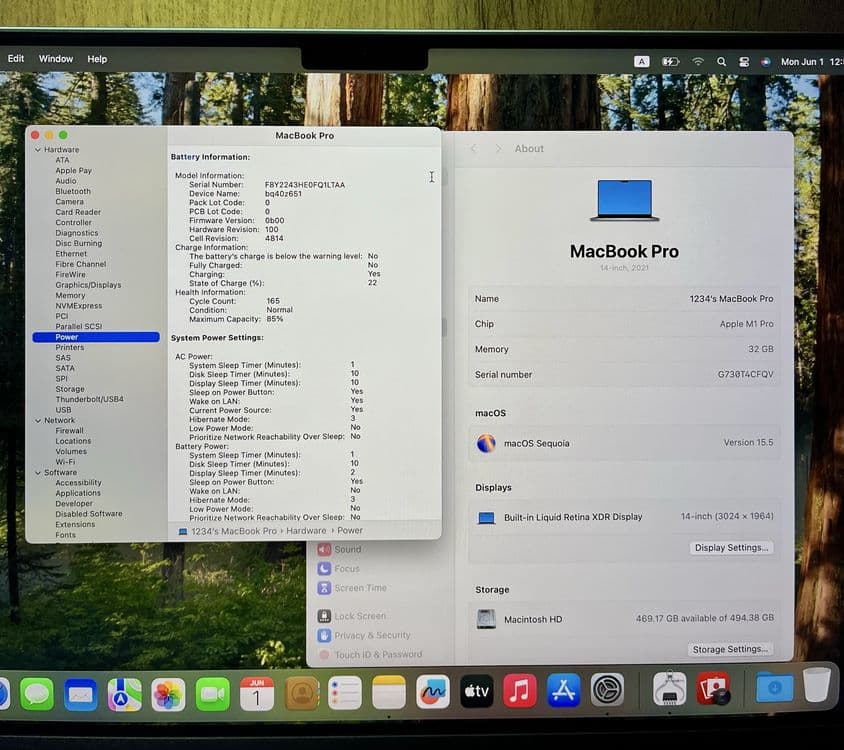Image resolution: width=844 pixels, height=750 pixels.
Task: Open Photo Booth from the Dock
Action: [713, 688]
